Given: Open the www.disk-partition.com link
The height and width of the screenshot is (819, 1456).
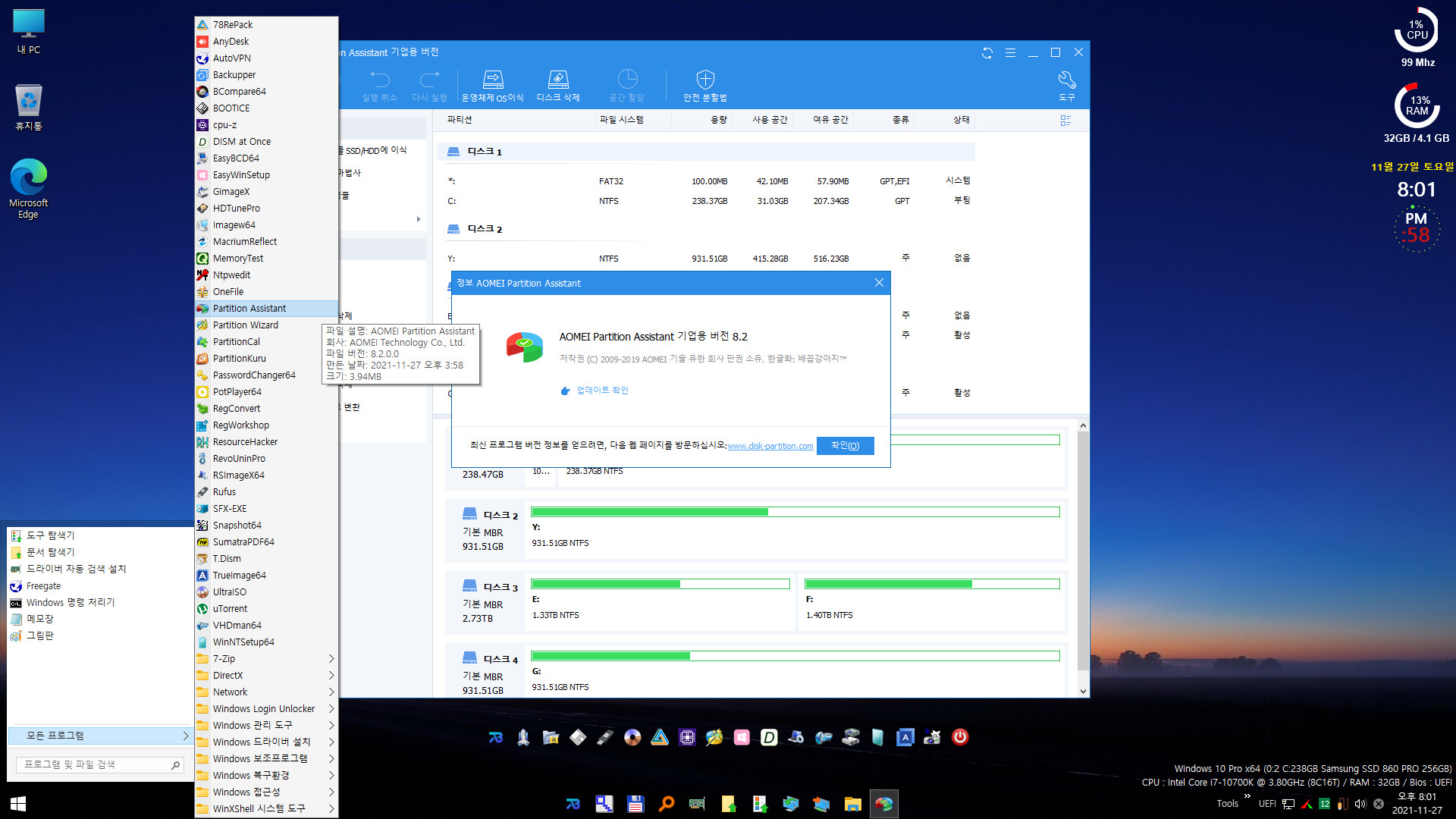Looking at the screenshot, I should point(770,446).
